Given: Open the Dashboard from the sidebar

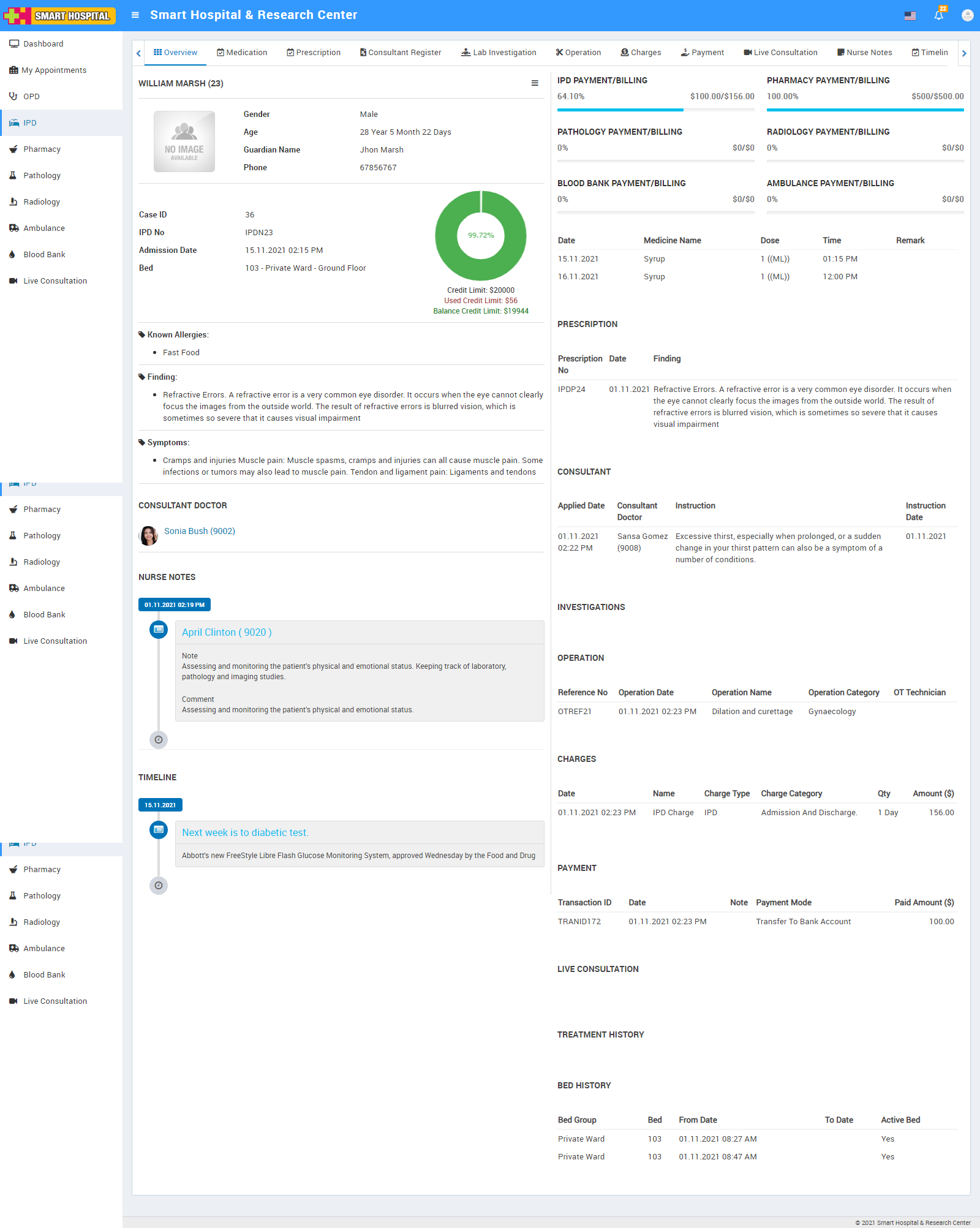Looking at the screenshot, I should 42,43.
